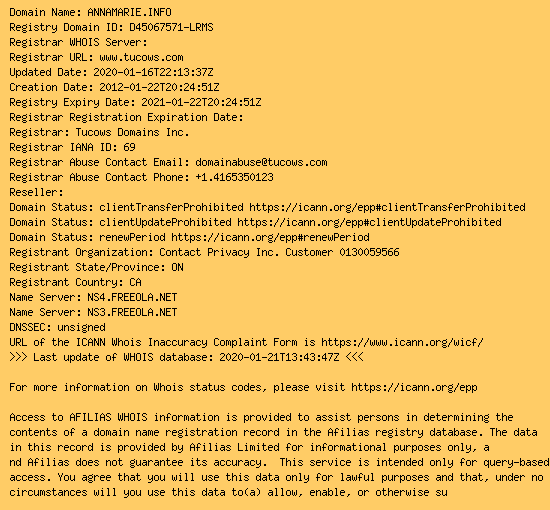This screenshot has height=510, width=550.
Task: Open the icann.org/epp#clientUpdateProhibited link
Action: 369,222
